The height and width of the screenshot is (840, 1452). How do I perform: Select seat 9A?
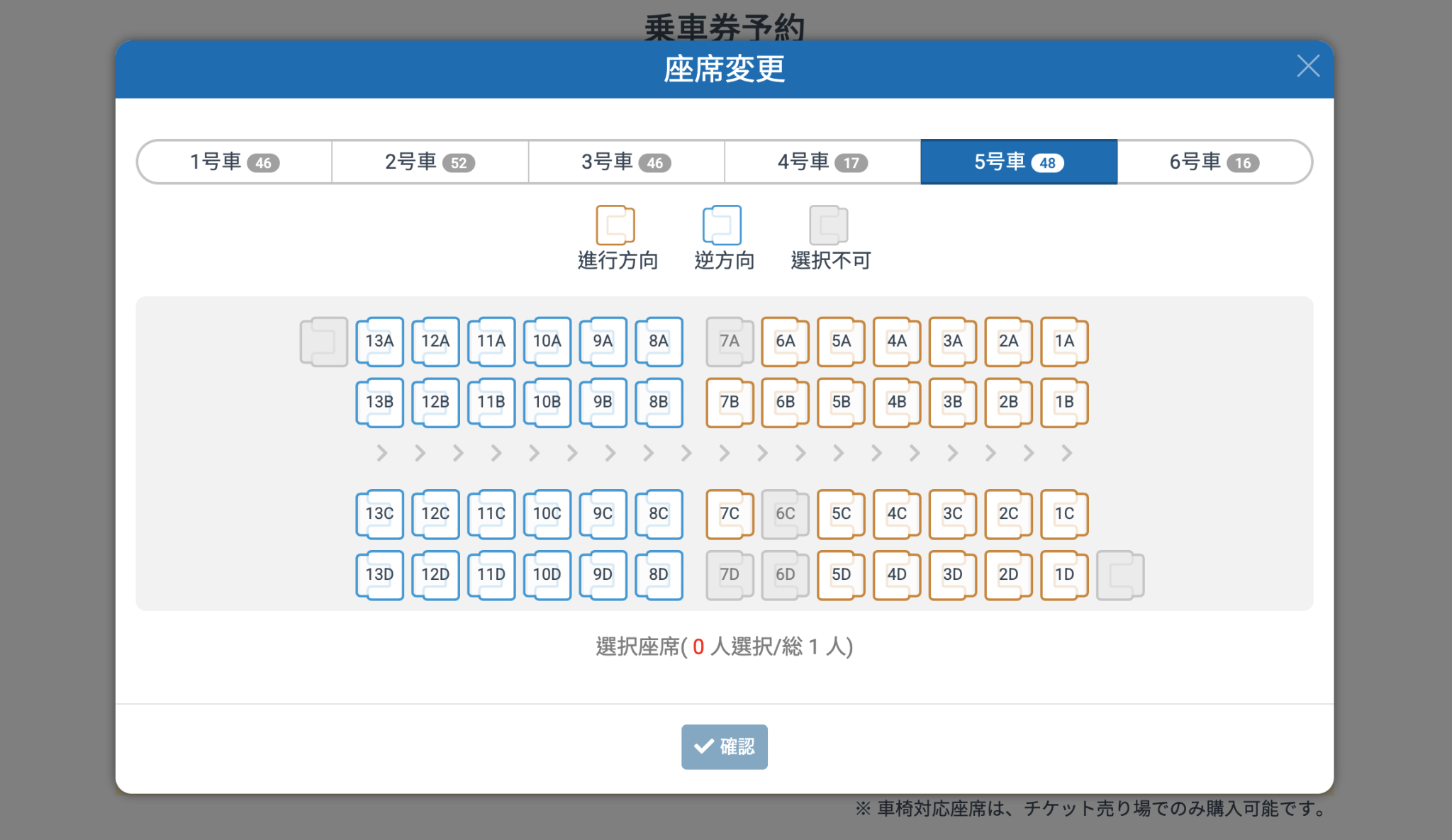pos(603,341)
